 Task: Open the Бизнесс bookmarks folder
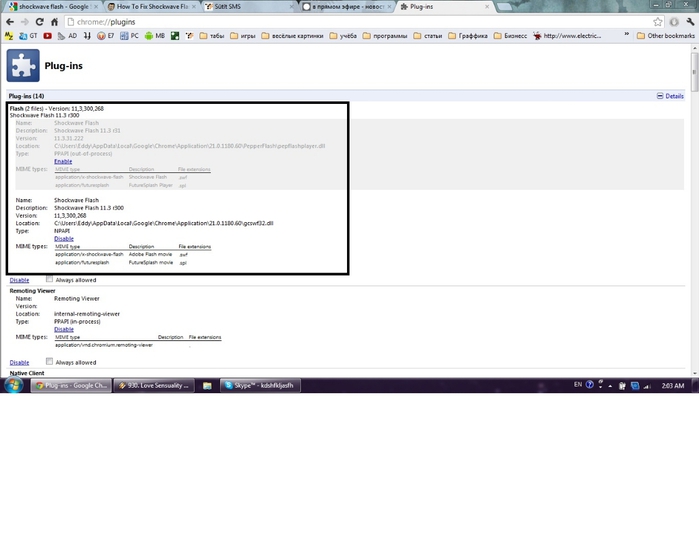coord(510,36)
